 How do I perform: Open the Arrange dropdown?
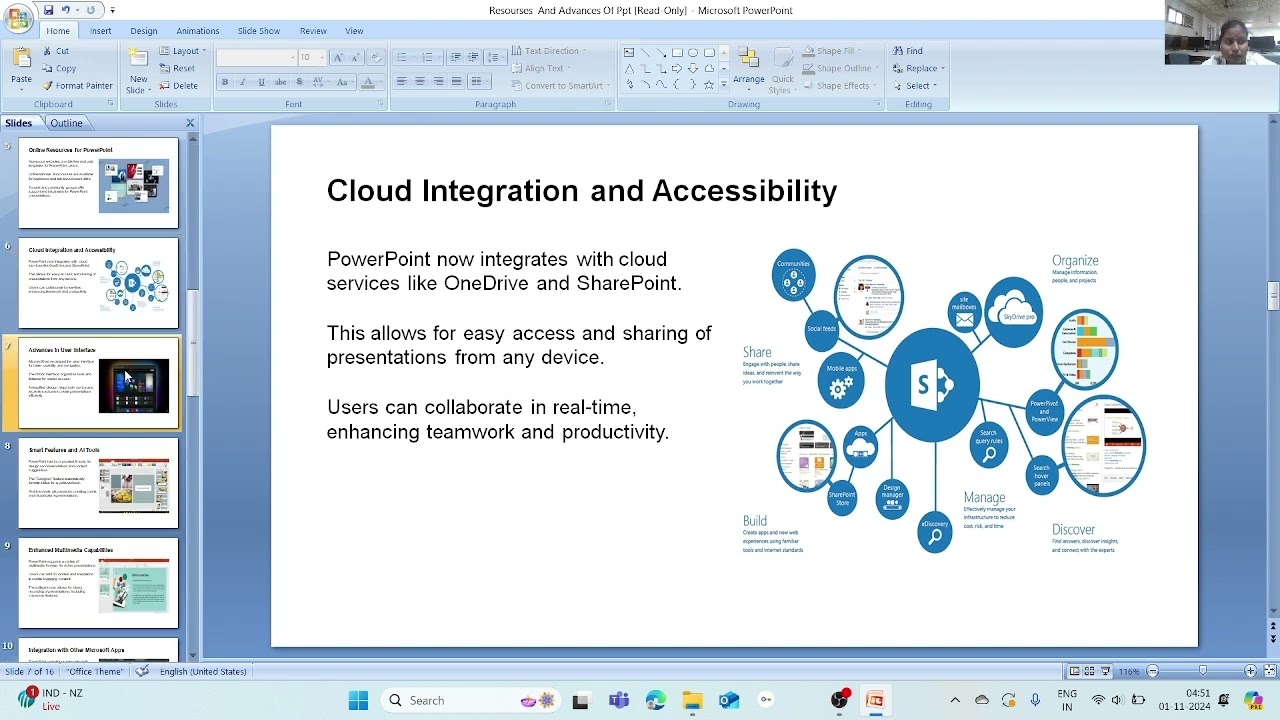point(748,68)
